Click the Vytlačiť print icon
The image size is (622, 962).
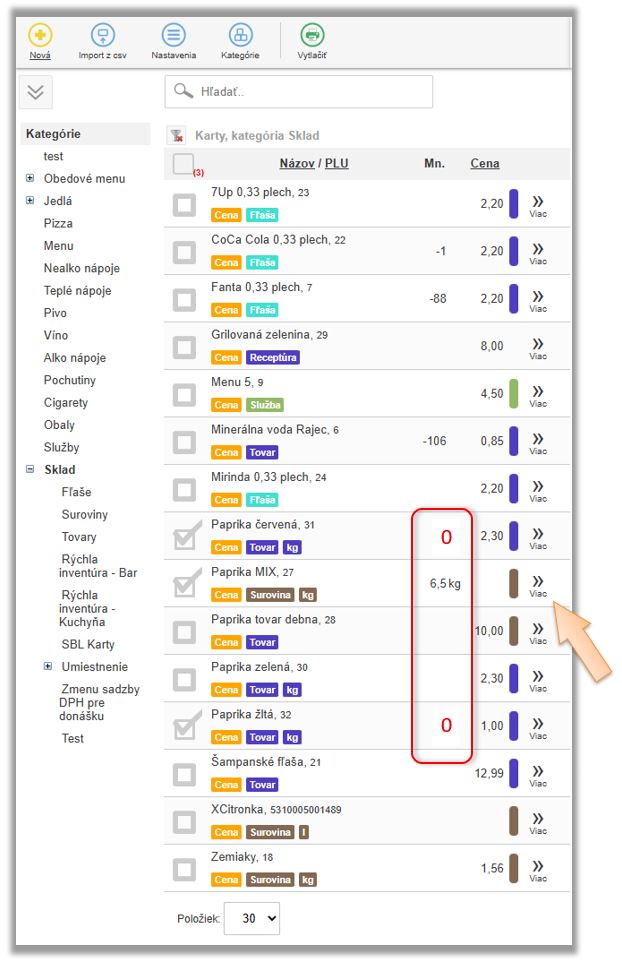tap(312, 35)
